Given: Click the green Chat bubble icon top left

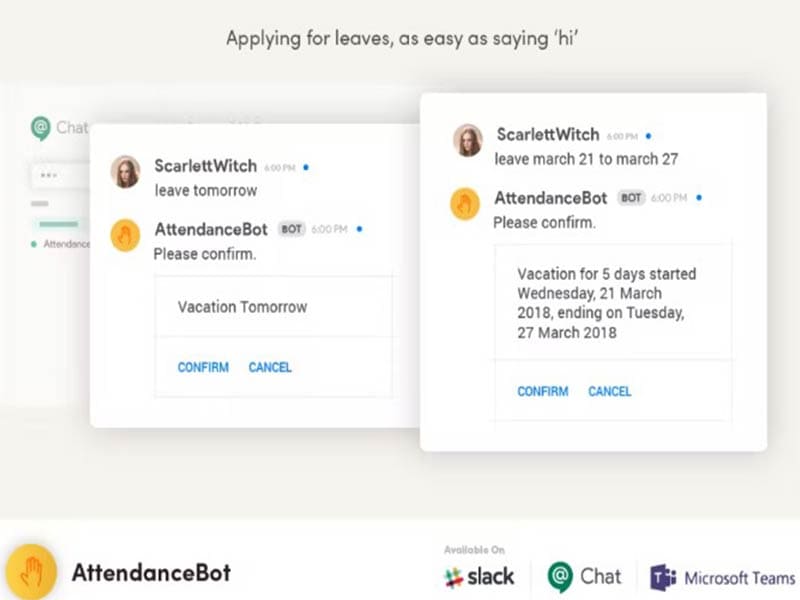Looking at the screenshot, I should click(38, 127).
